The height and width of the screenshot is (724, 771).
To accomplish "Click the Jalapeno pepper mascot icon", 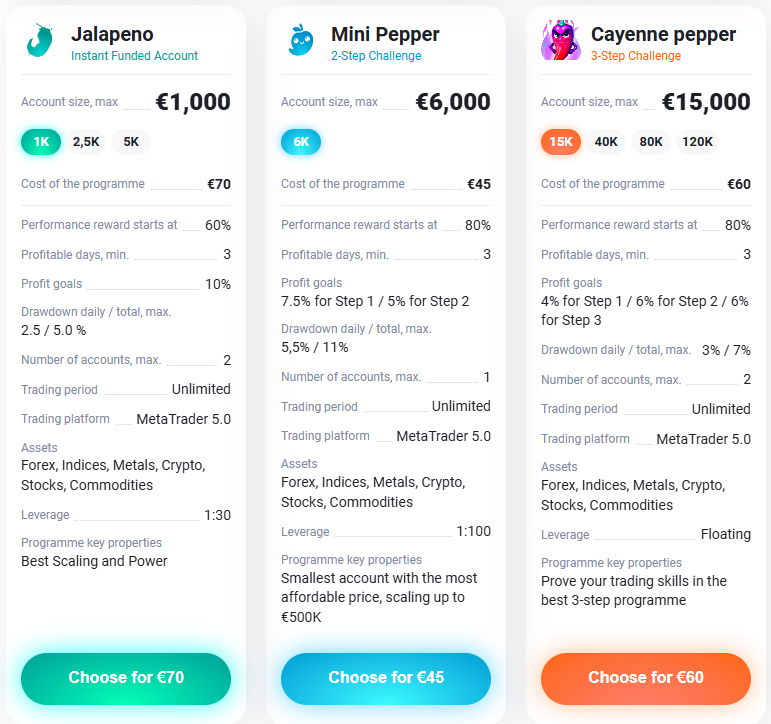I will pyautogui.click(x=41, y=42).
